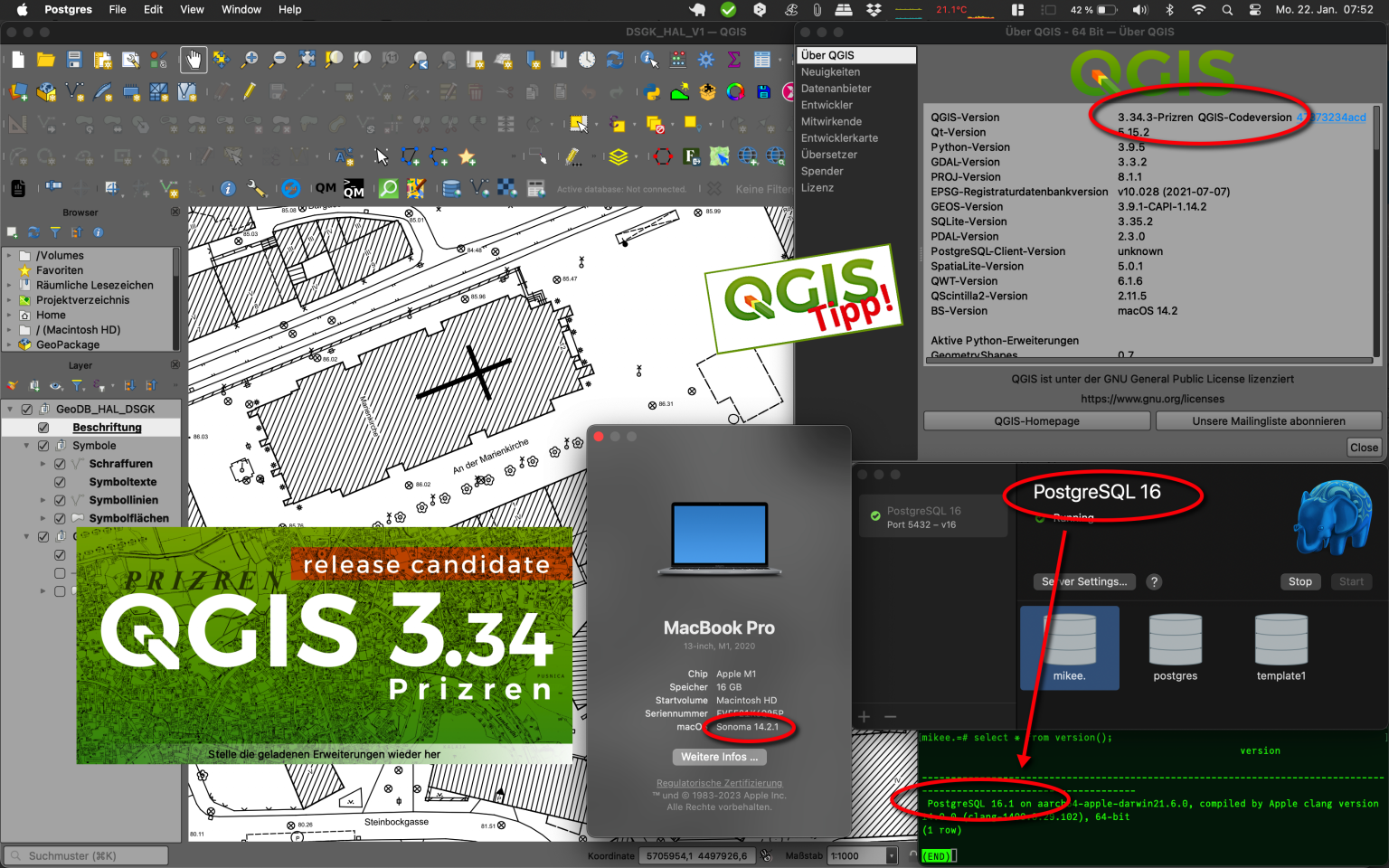Uncheck the Schraffuren layer visibility
Image resolution: width=1389 pixels, height=868 pixels.
pos(60,463)
